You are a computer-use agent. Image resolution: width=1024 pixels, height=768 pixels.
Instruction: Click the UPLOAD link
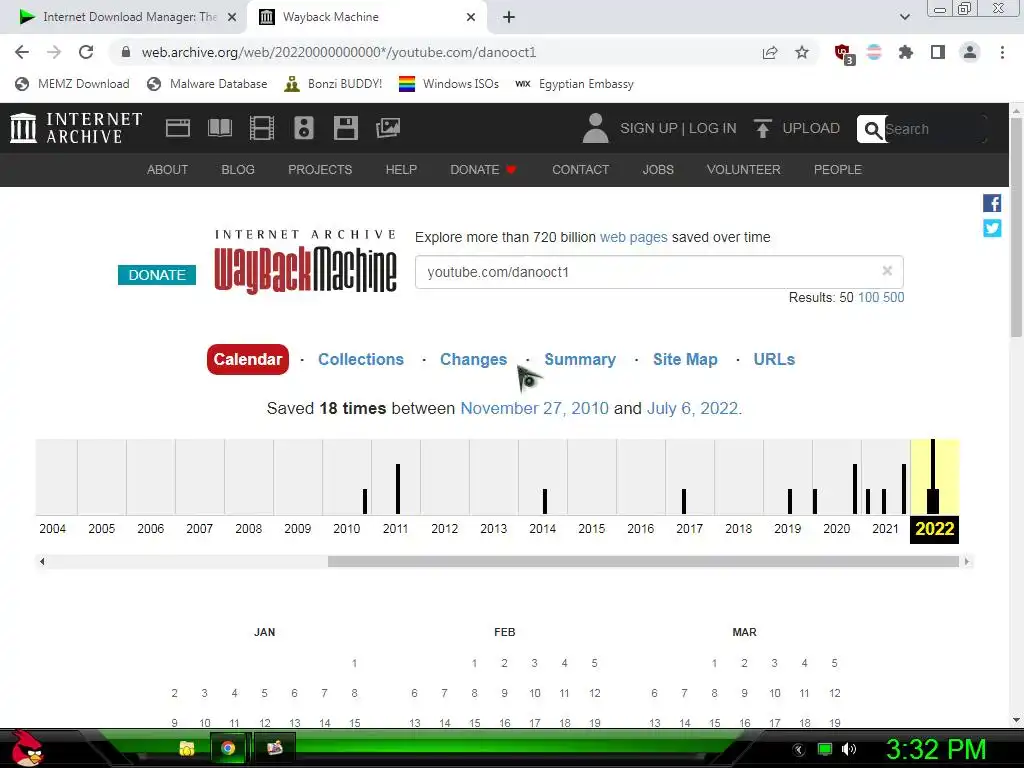coord(811,128)
